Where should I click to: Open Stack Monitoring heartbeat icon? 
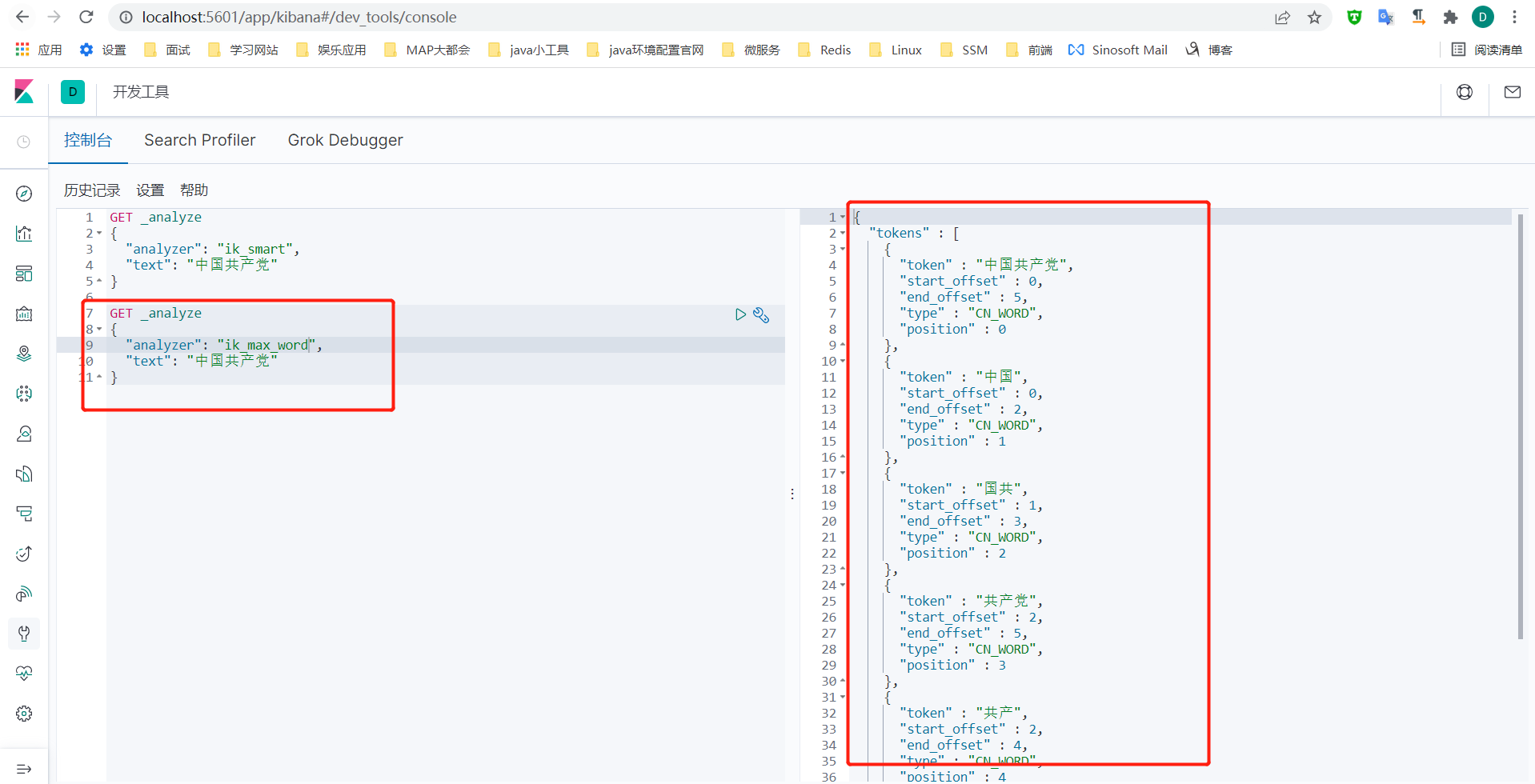24,674
